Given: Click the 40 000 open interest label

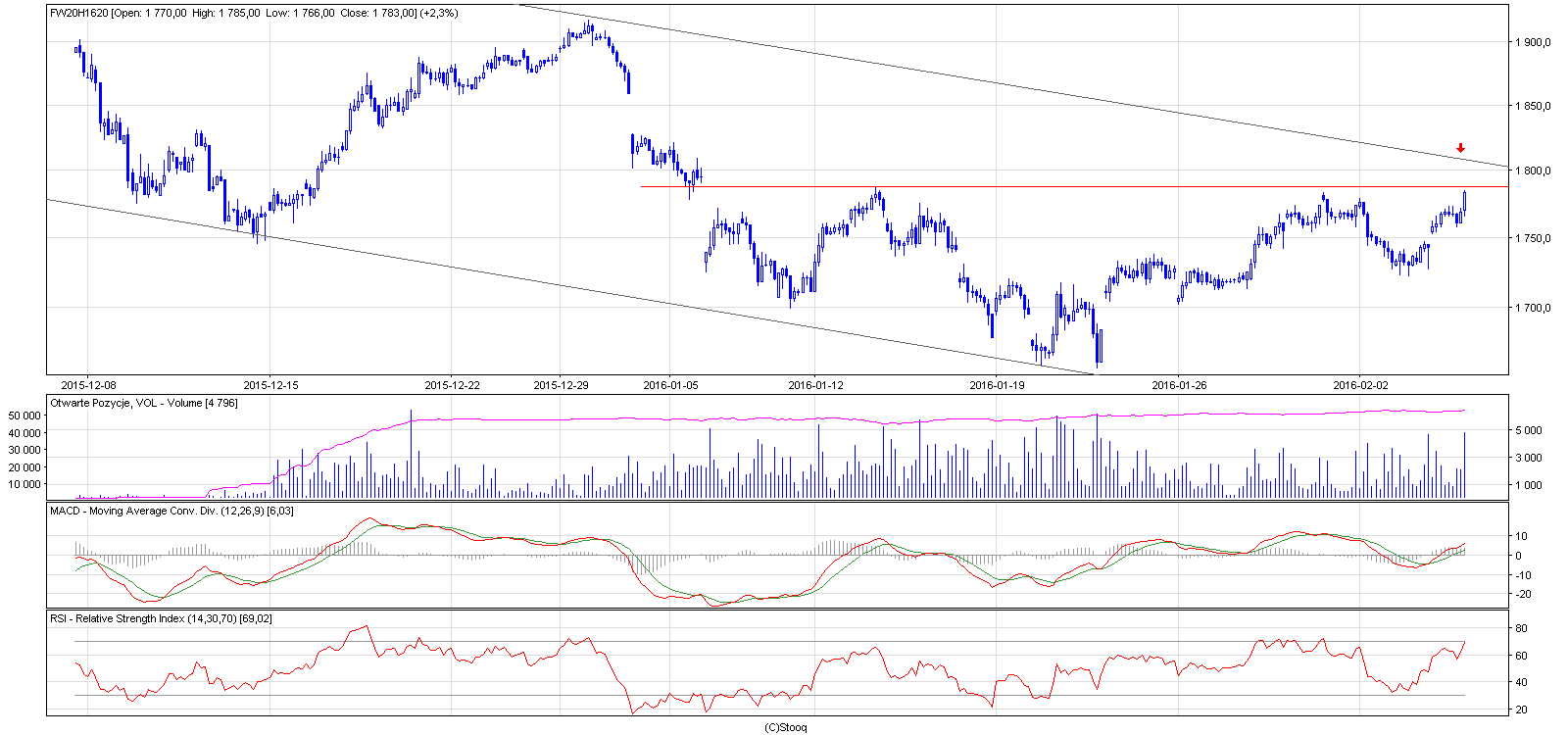Looking at the screenshot, I should (x=24, y=432).
